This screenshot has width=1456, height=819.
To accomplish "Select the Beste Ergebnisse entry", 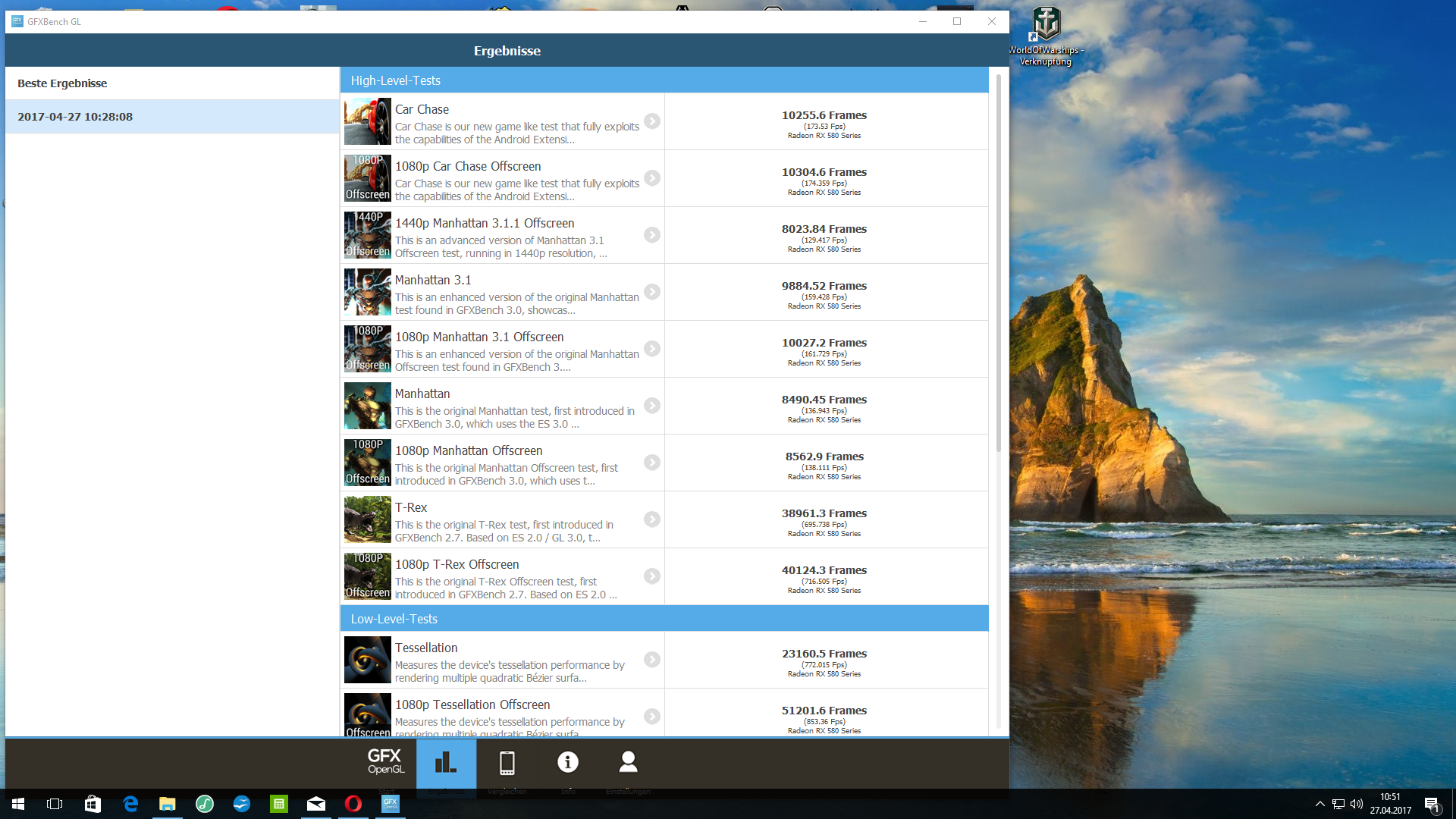I will 62,83.
